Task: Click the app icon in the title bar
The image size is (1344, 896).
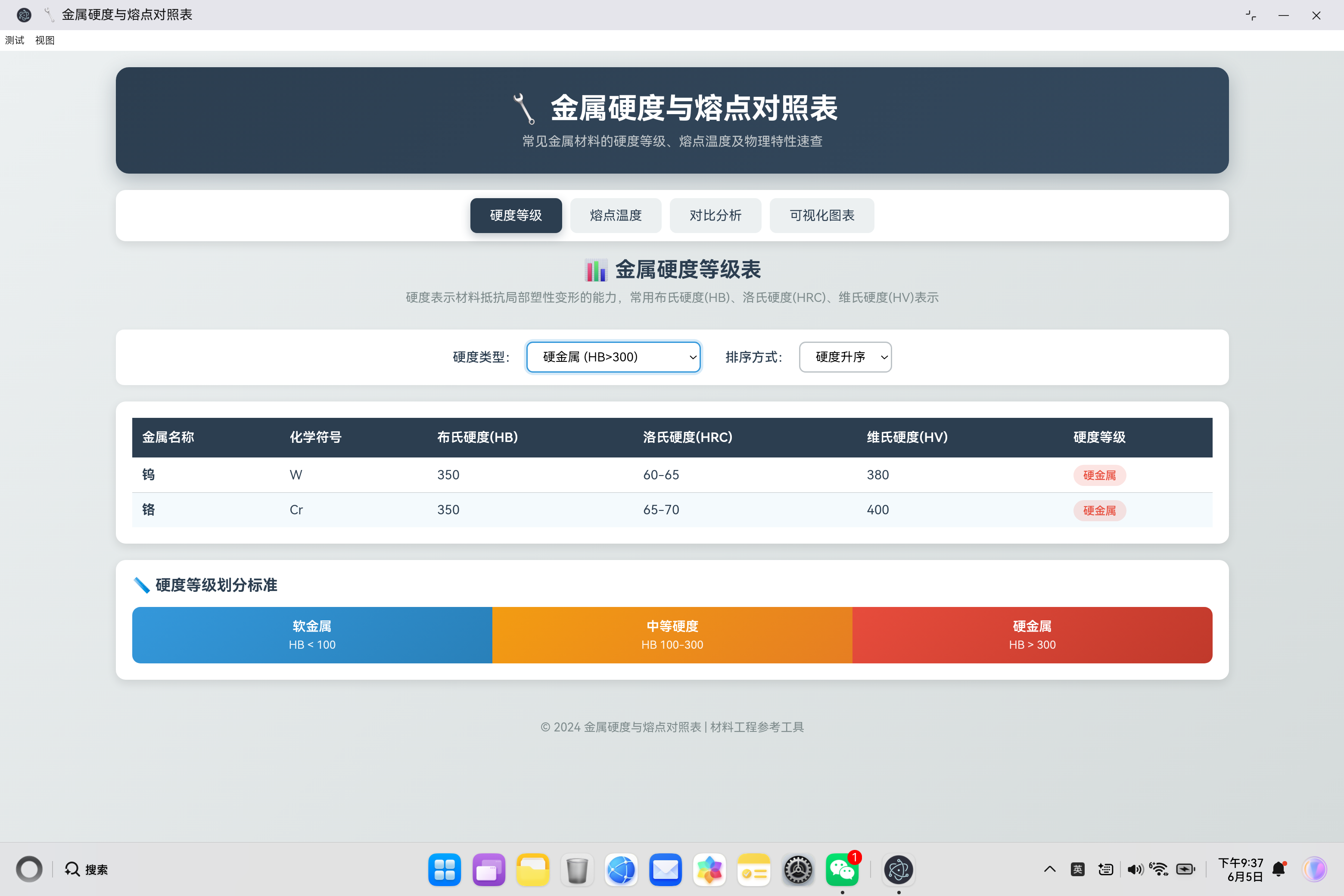Action: coord(23,15)
